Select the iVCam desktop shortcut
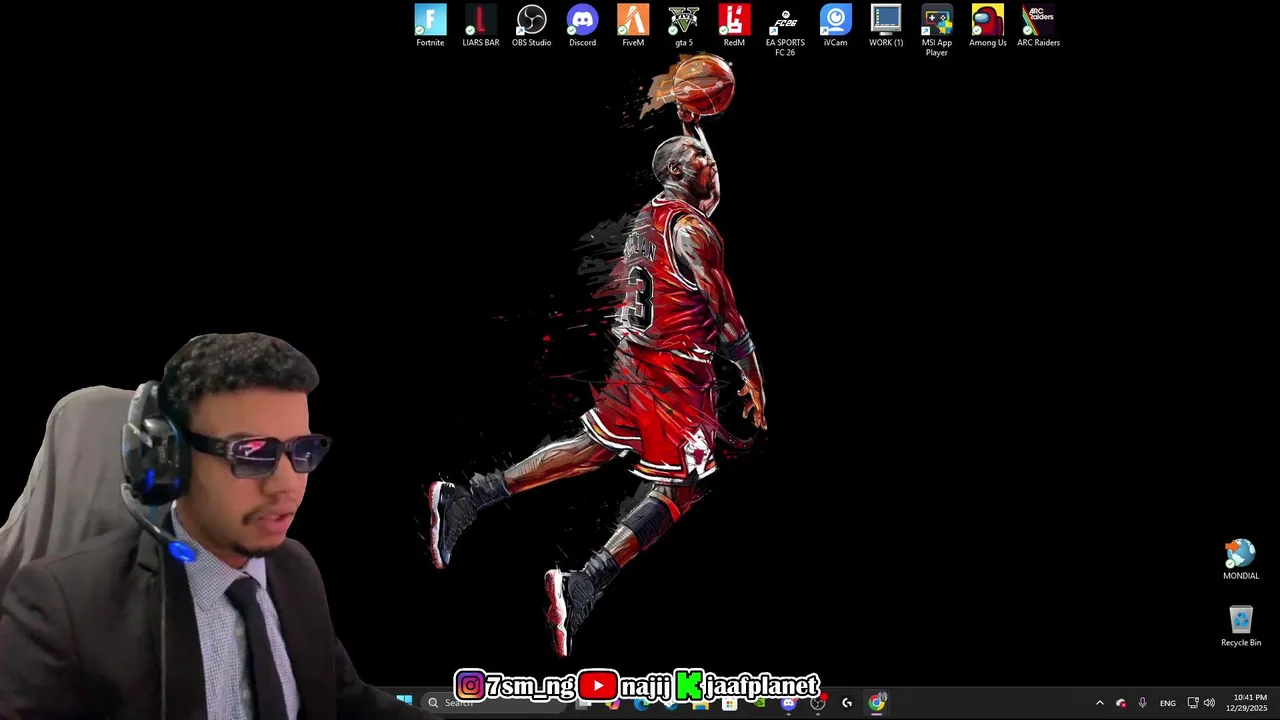 pos(835,26)
